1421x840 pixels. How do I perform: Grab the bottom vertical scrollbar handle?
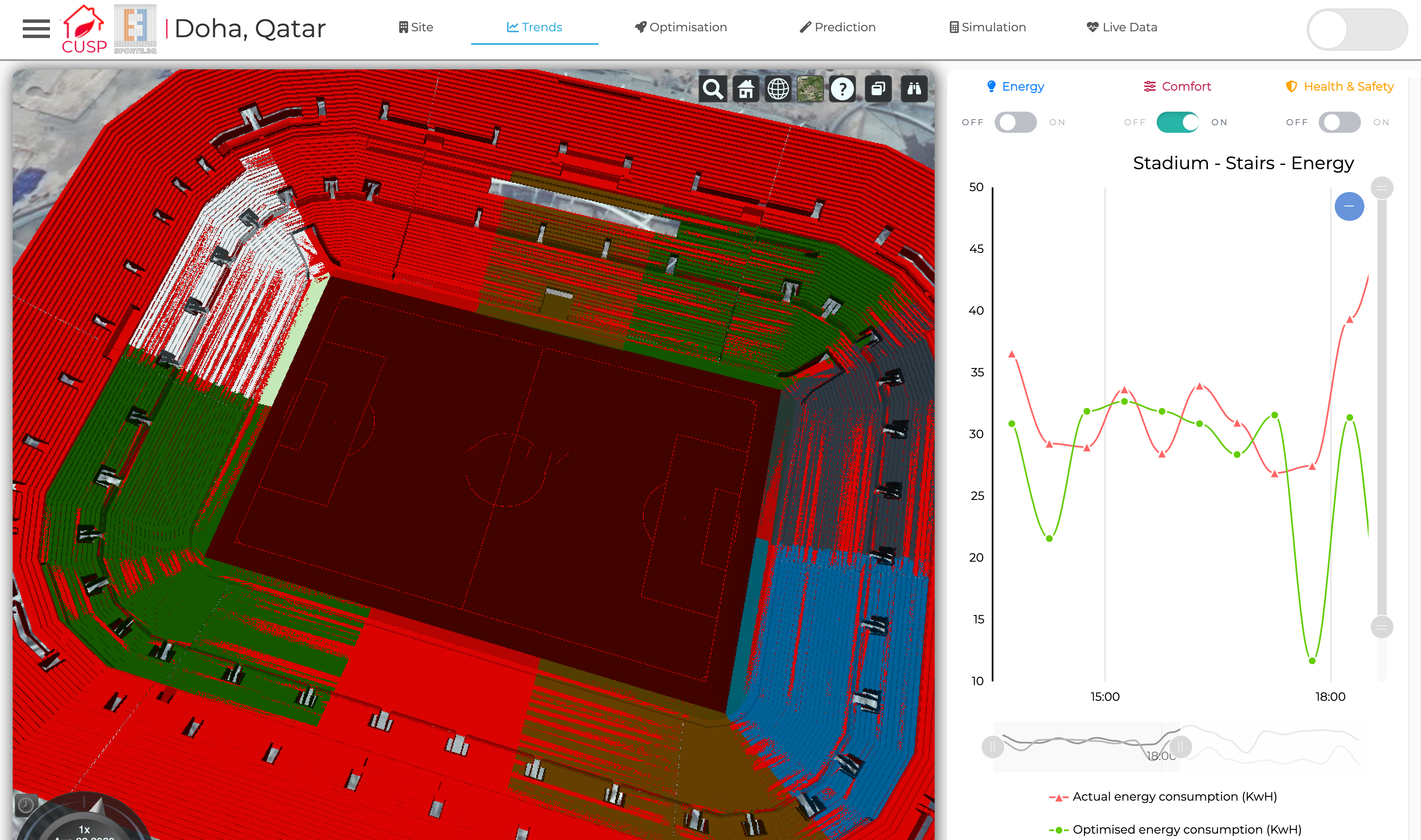click(1381, 627)
